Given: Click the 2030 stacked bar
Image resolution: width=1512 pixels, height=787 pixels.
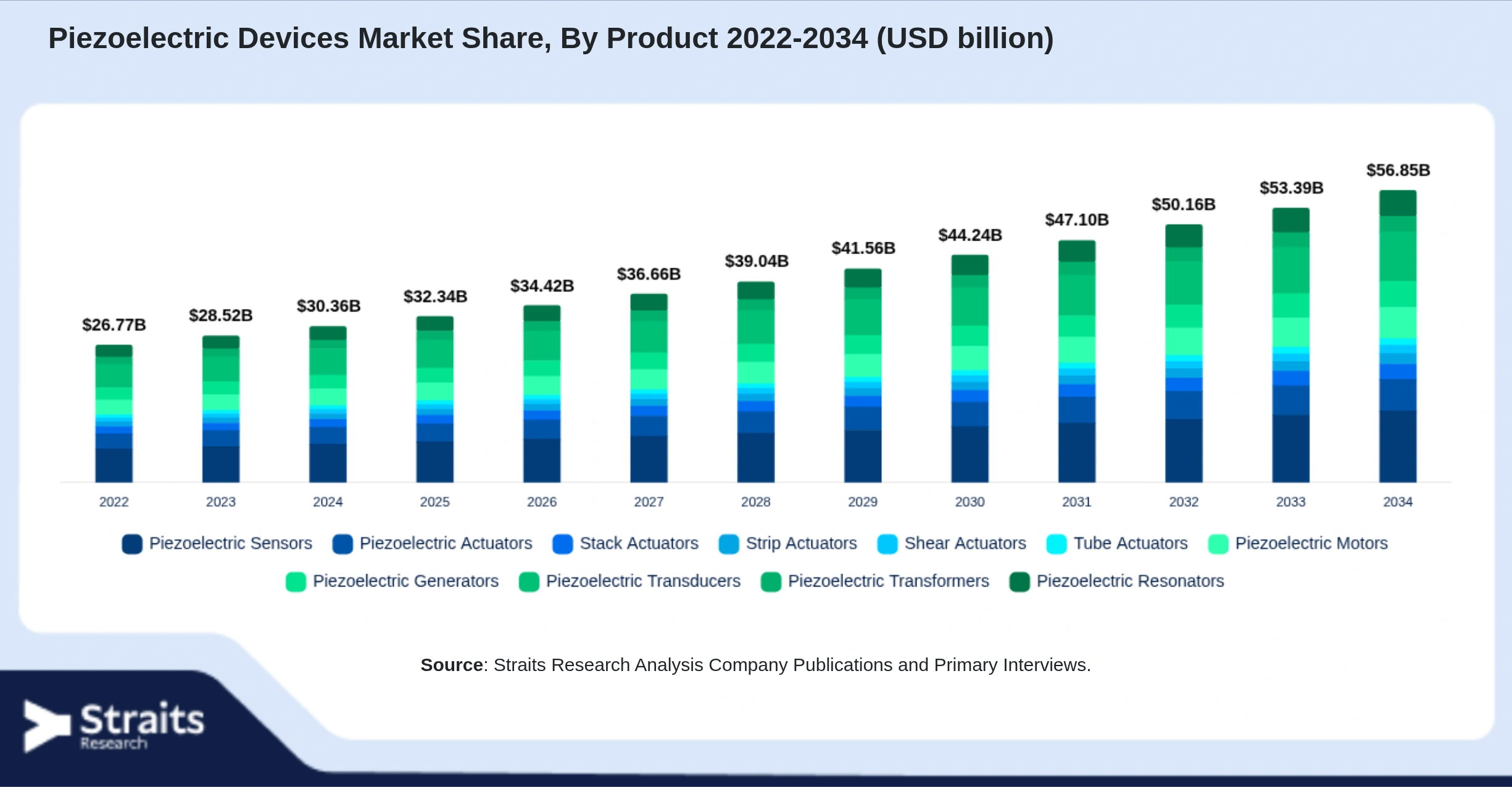Looking at the screenshot, I should [970, 368].
